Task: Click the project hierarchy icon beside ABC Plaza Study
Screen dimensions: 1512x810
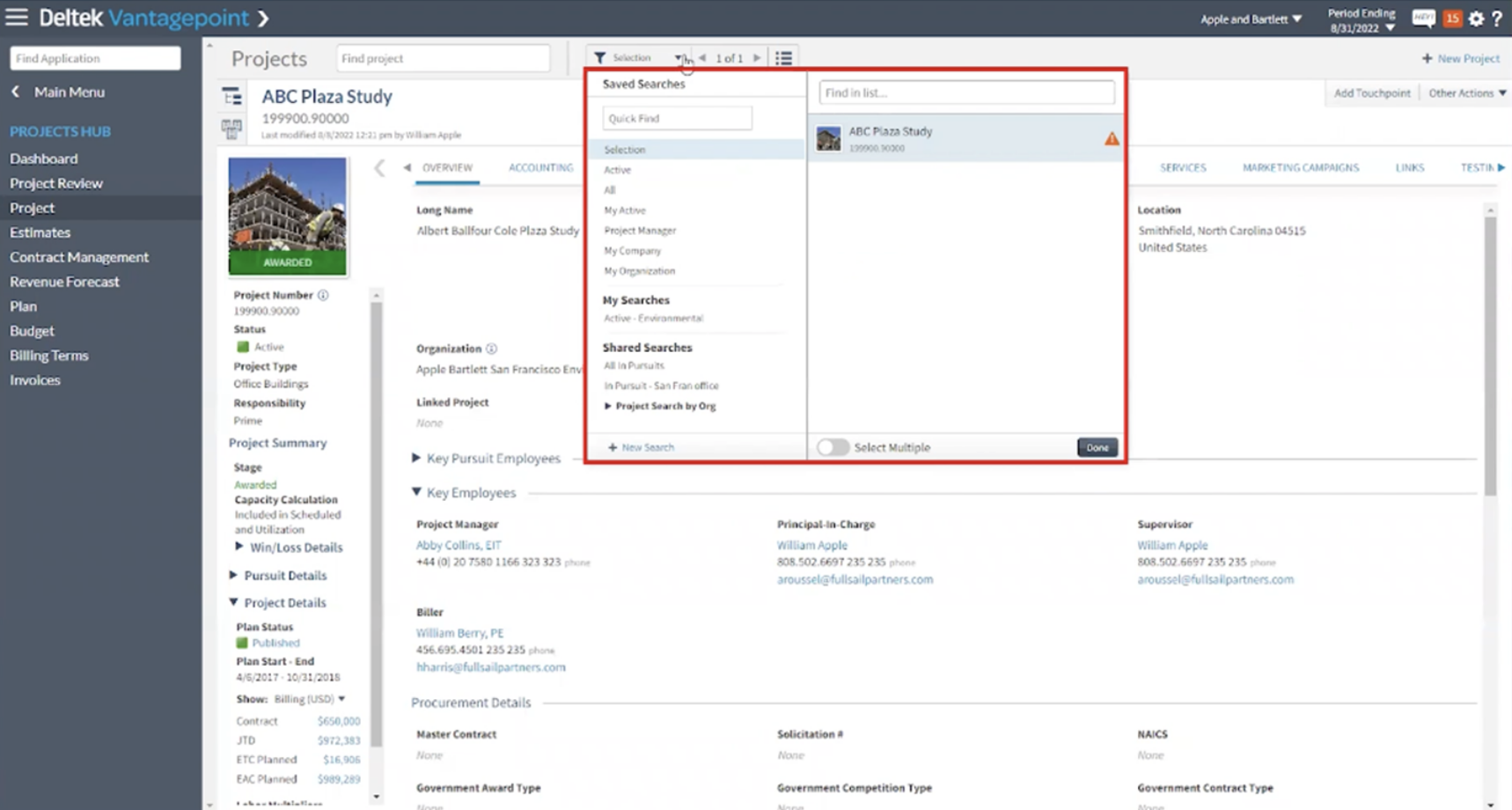Action: 231,95
